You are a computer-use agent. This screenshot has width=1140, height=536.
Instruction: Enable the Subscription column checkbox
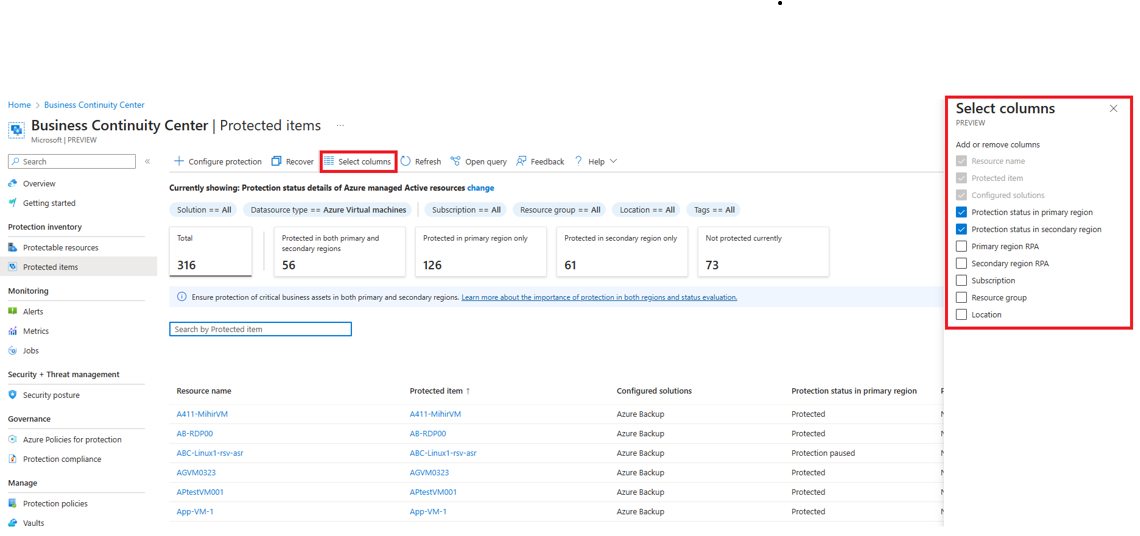(961, 280)
